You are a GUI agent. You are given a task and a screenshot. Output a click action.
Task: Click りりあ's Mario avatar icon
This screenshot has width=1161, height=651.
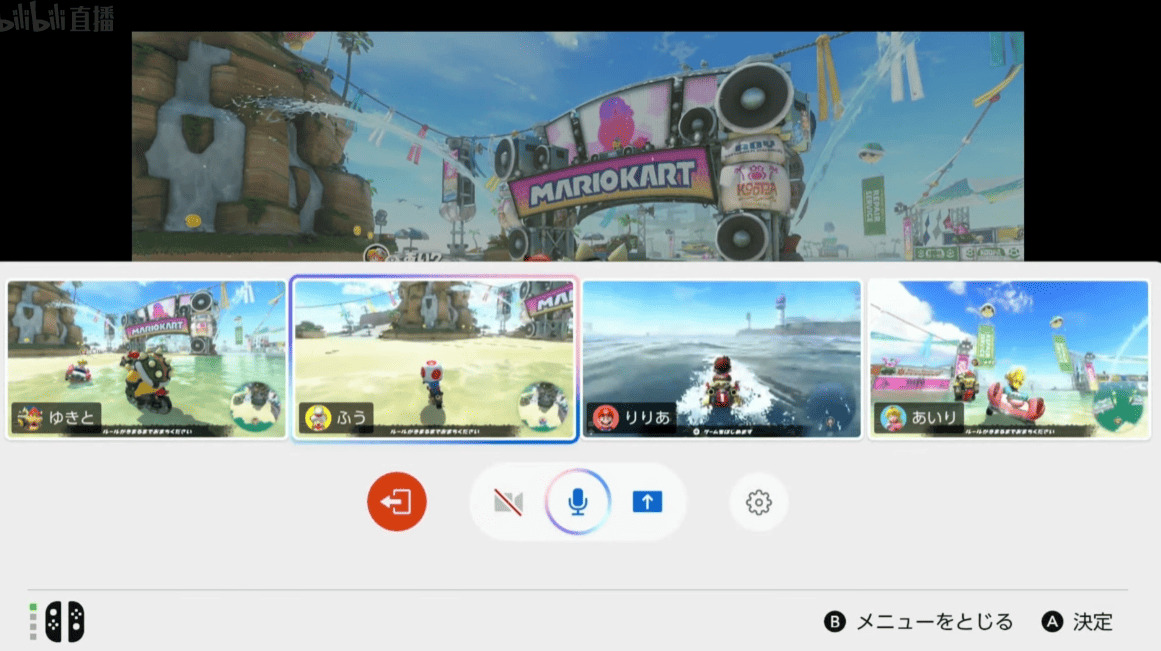pos(606,418)
